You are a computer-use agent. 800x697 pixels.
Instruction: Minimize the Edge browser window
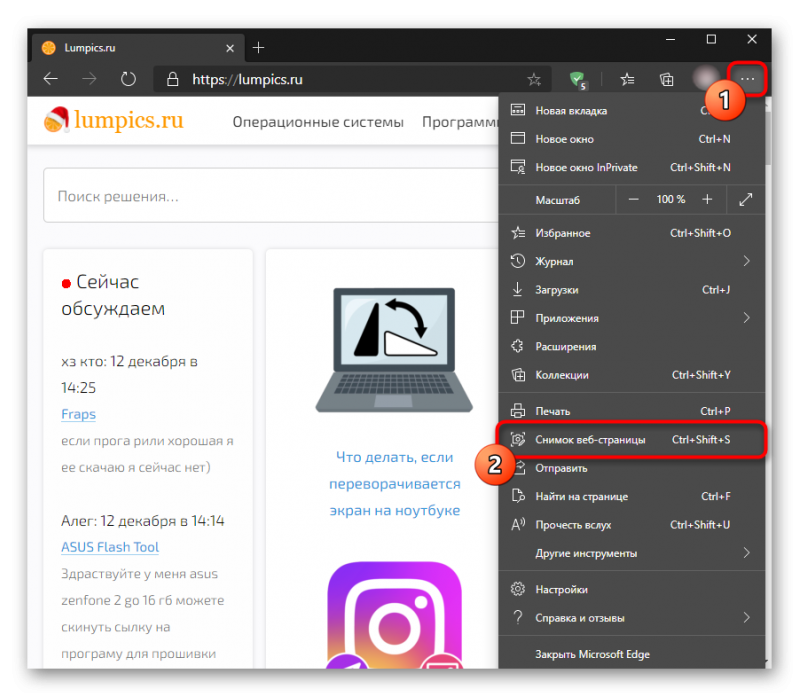pos(670,39)
